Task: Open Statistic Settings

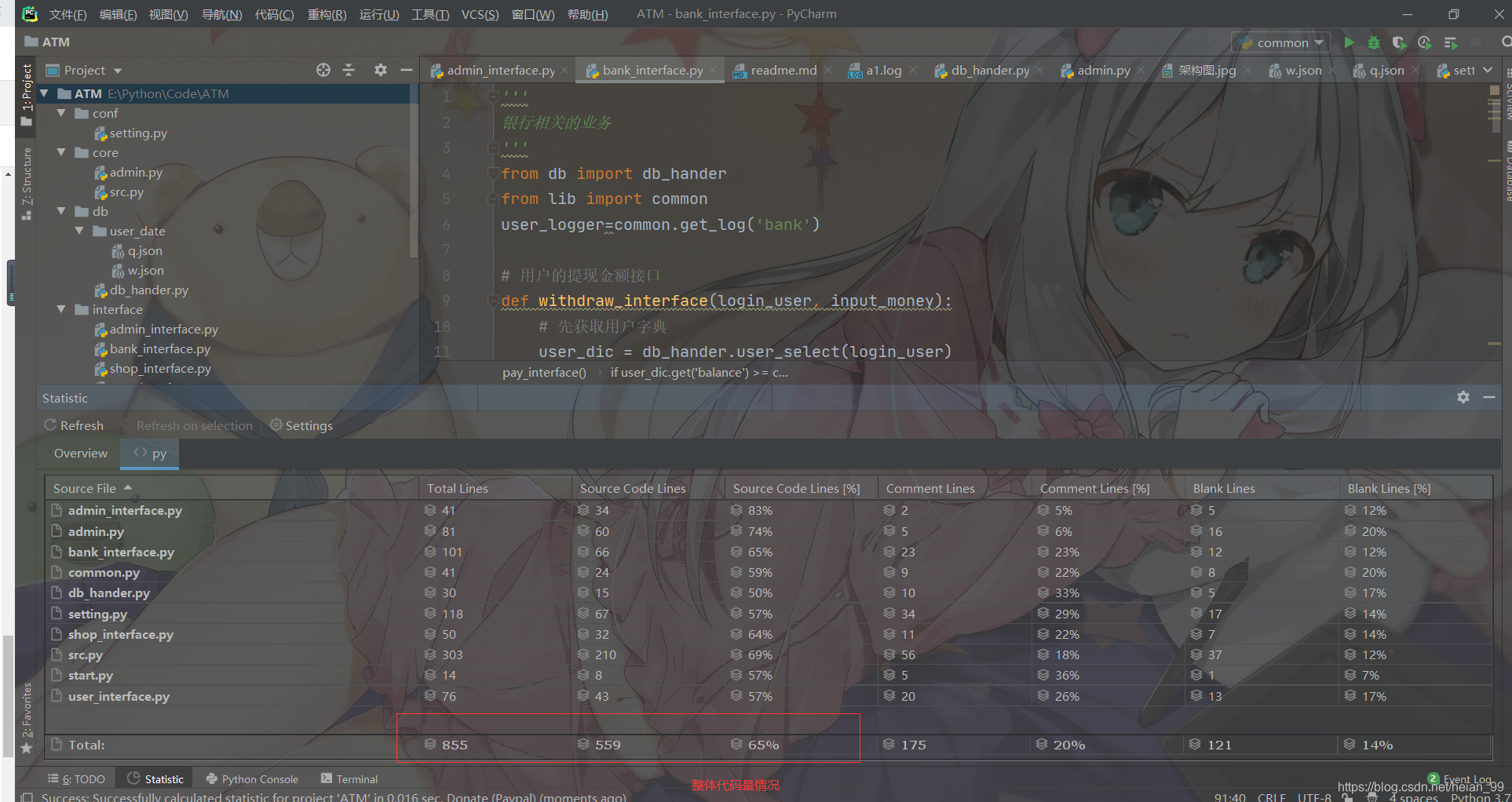Action: pos(301,425)
